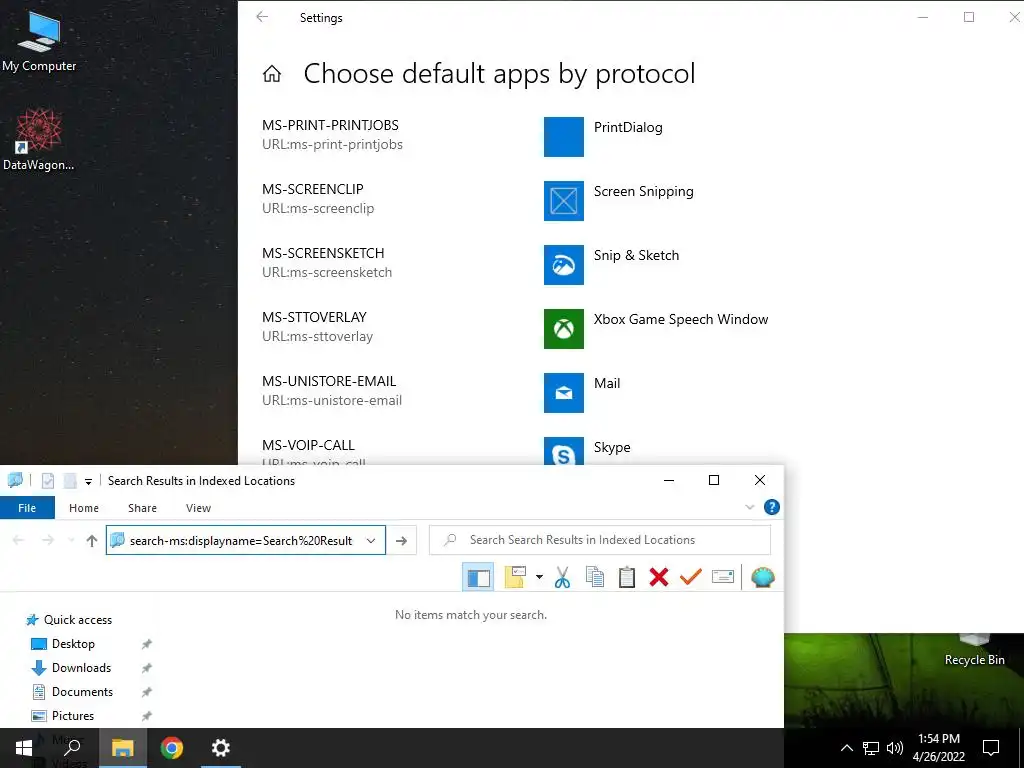Viewport: 1024px width, 768px height.
Task: Click the volume speaker tray icon
Action: point(895,748)
